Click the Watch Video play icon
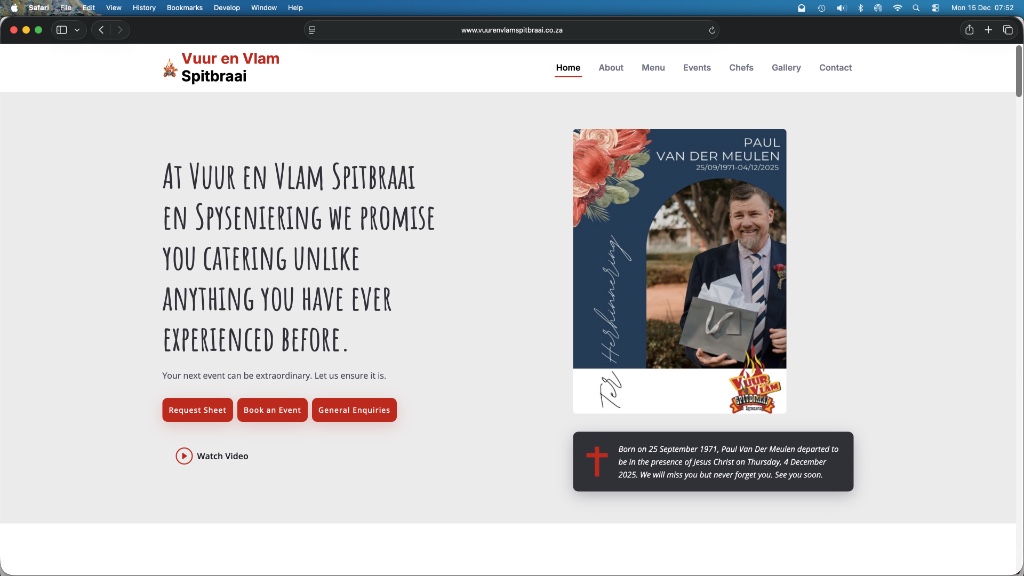Image resolution: width=1024 pixels, height=576 pixels. [184, 456]
